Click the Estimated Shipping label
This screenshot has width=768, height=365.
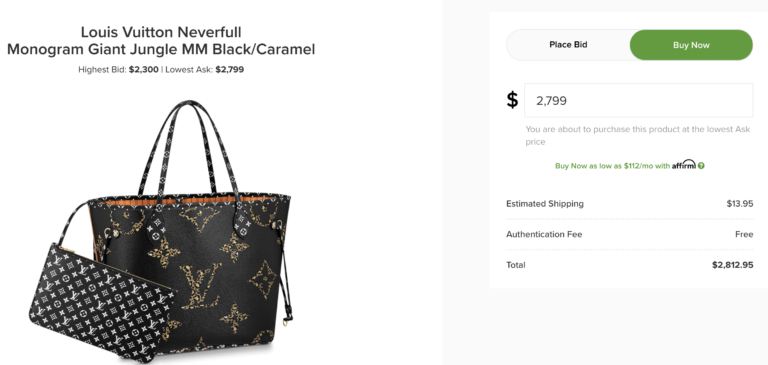pyautogui.click(x=545, y=204)
